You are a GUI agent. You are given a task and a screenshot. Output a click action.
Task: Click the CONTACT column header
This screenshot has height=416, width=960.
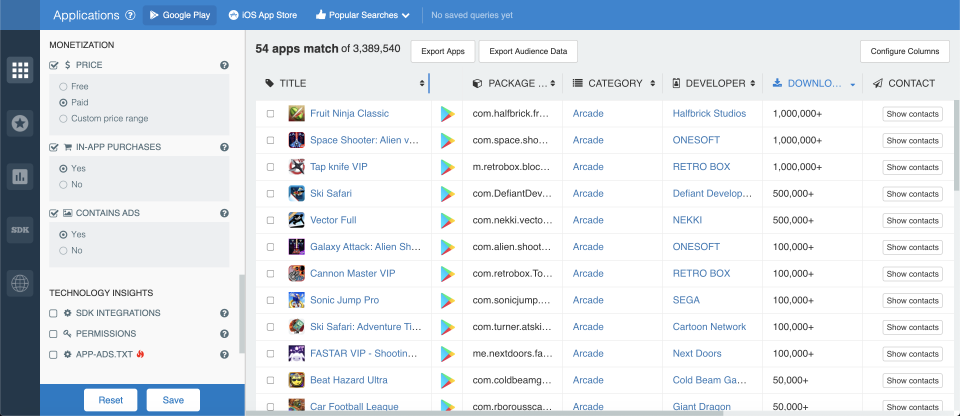point(904,83)
